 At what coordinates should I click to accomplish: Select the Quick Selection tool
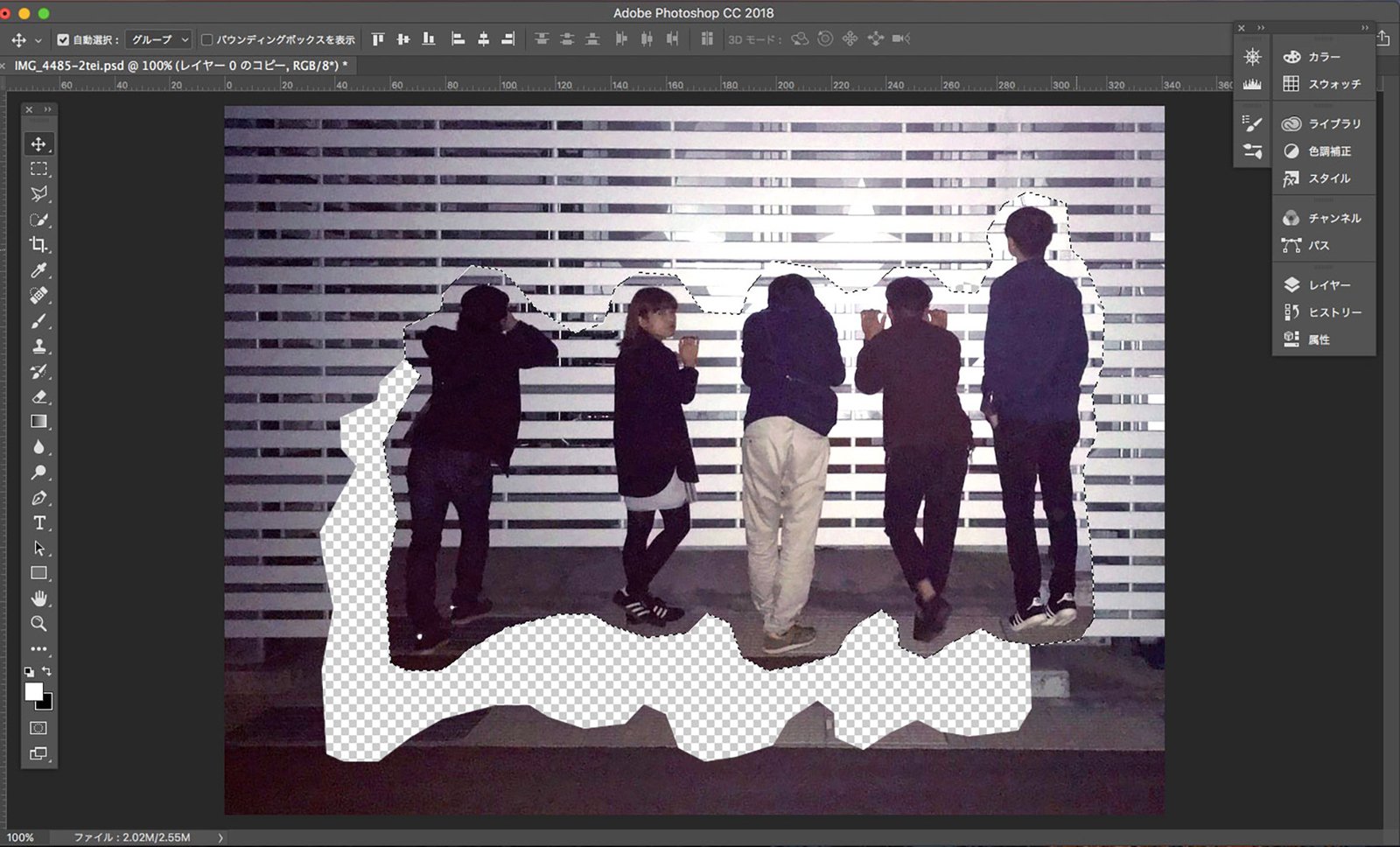[x=38, y=220]
